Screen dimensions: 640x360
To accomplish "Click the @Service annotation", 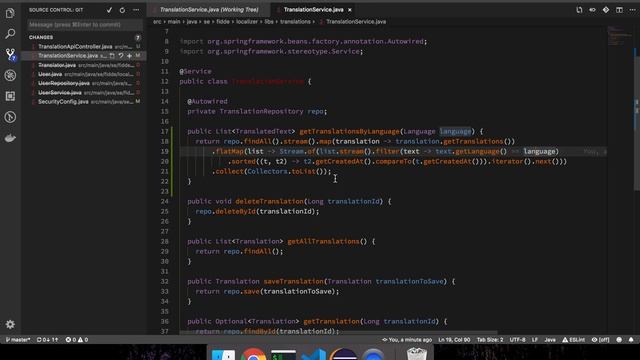I will click(x=196, y=71).
